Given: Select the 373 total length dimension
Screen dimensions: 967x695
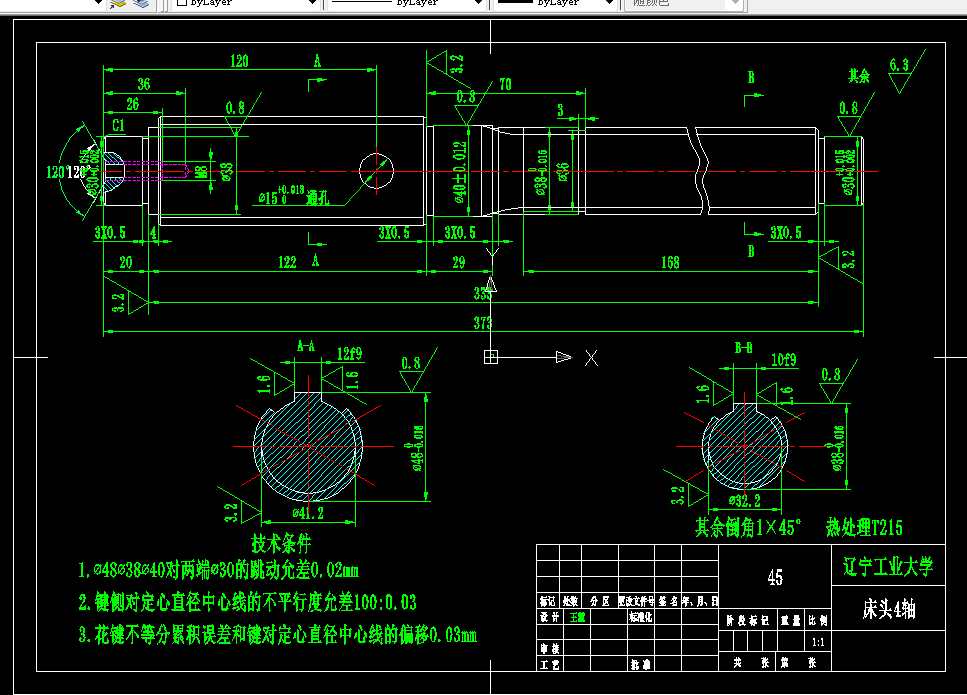Looking at the screenshot, I should 483,323.
